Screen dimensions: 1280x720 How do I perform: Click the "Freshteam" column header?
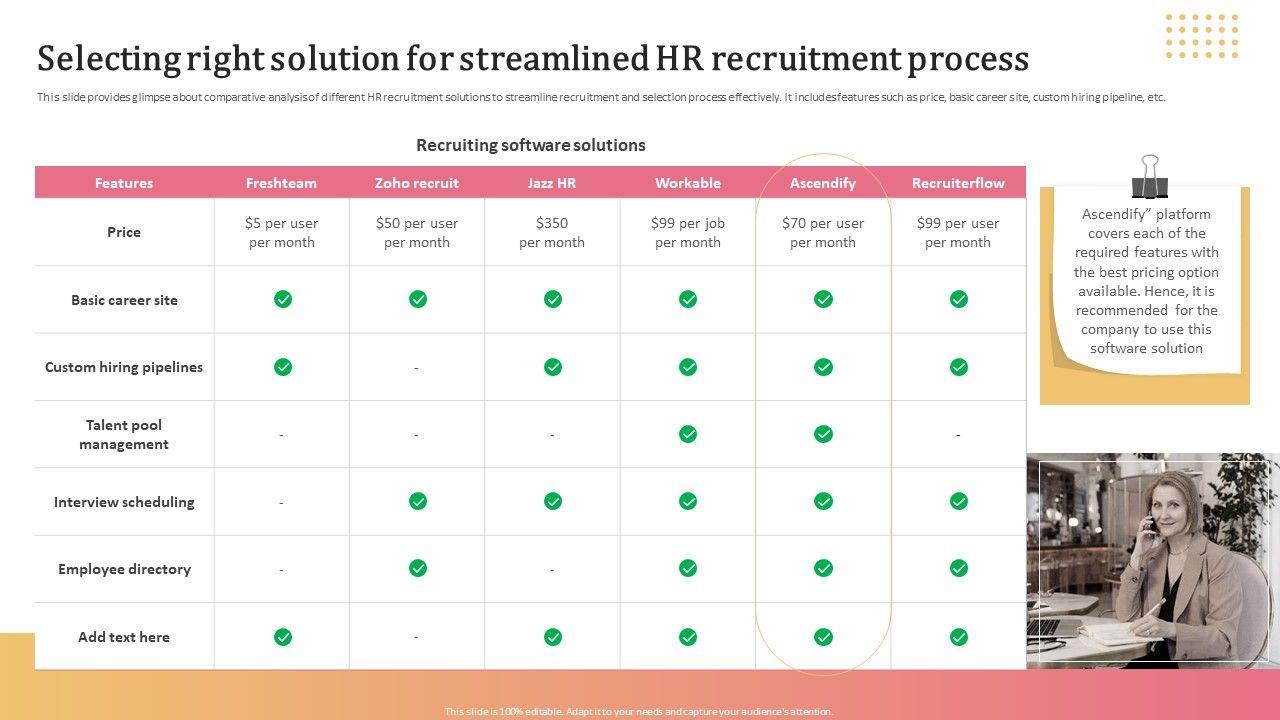pyautogui.click(x=281, y=183)
